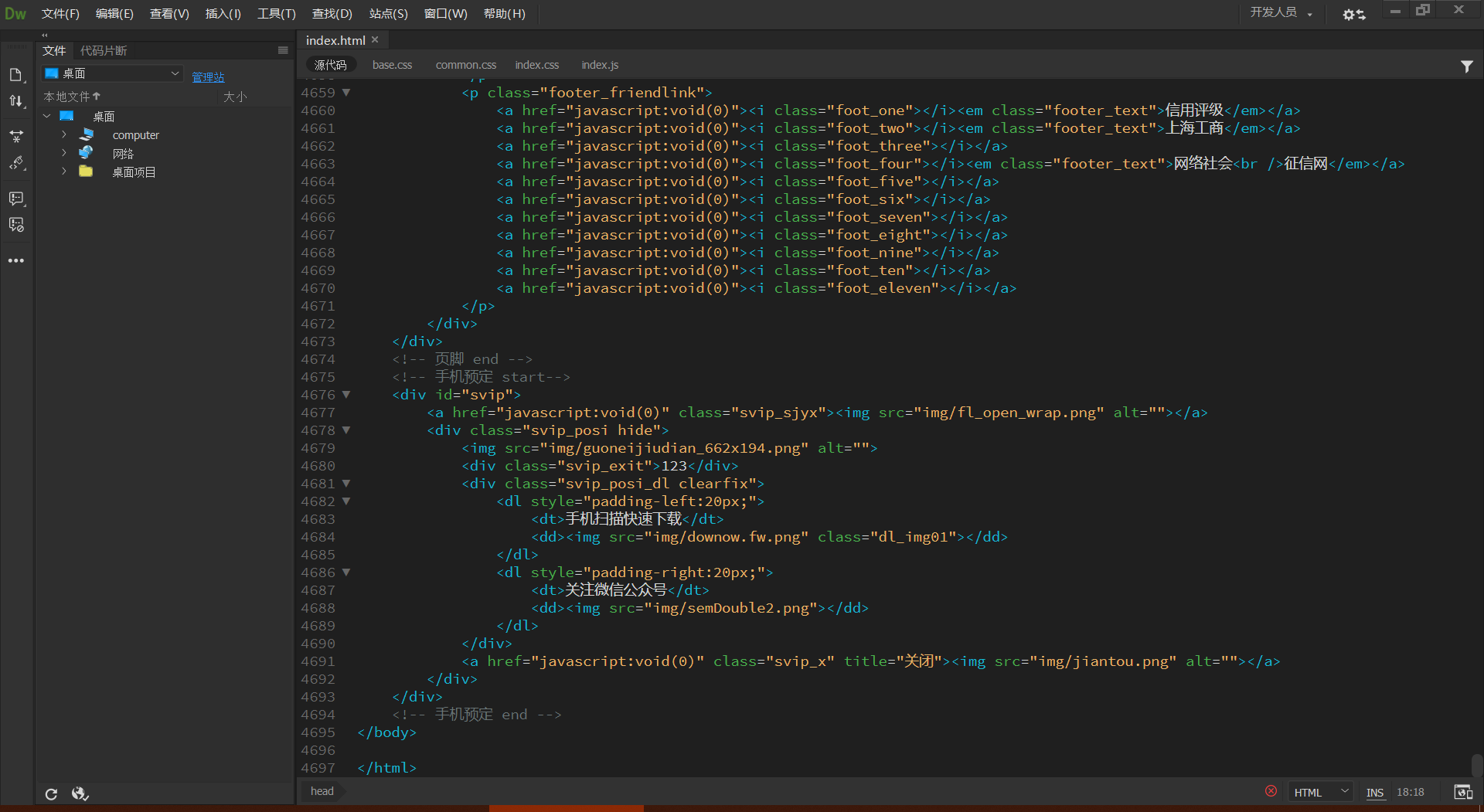1484x812 pixels.
Task: Collapse the panel with double-arrow icon
Action: pyautogui.click(x=45, y=35)
